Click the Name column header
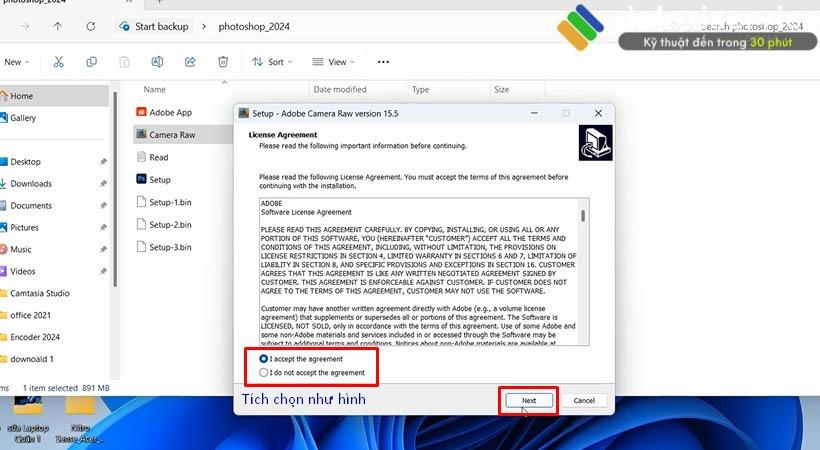The width and height of the screenshot is (820, 450). tap(154, 89)
